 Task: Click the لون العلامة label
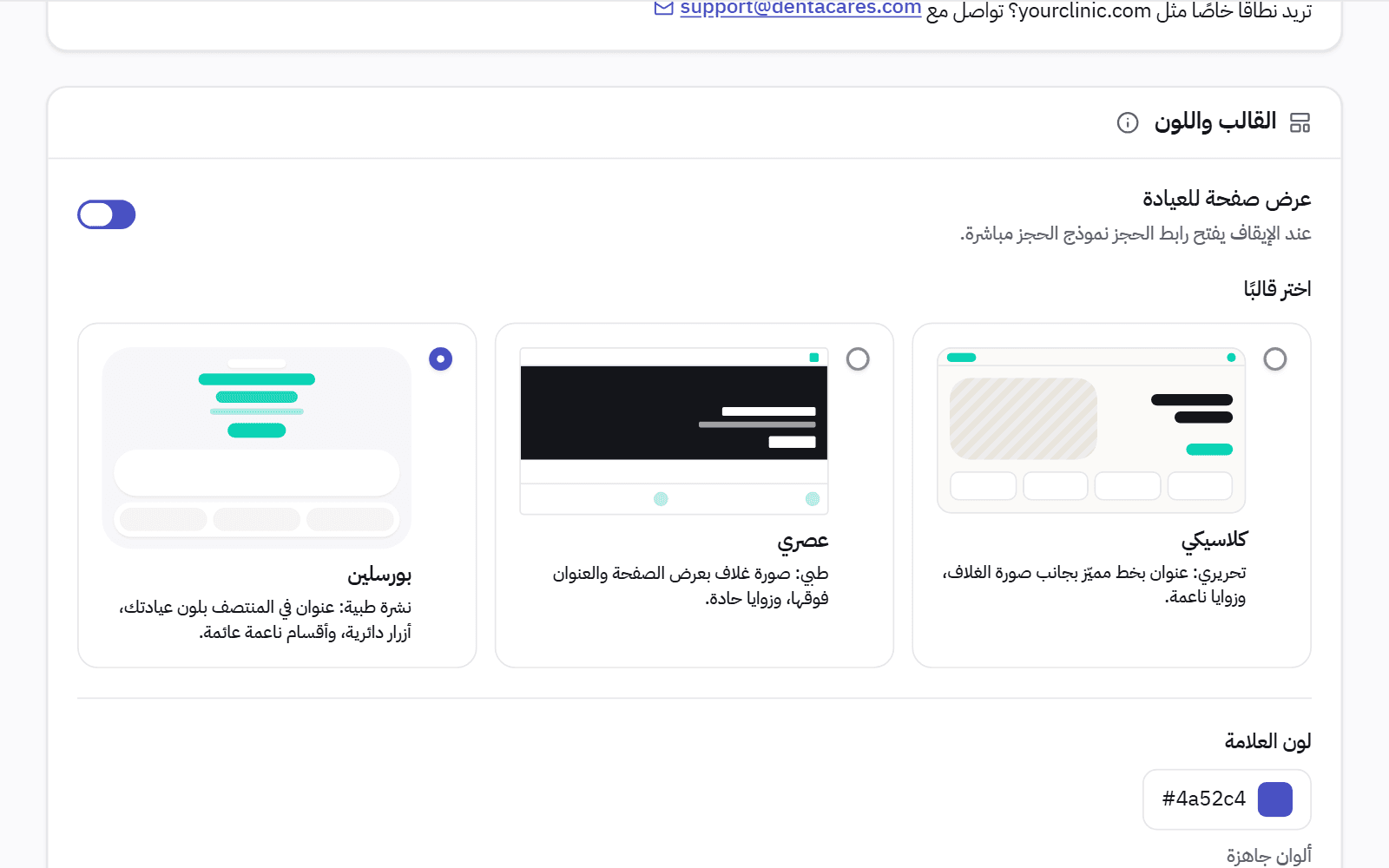coord(1267,741)
